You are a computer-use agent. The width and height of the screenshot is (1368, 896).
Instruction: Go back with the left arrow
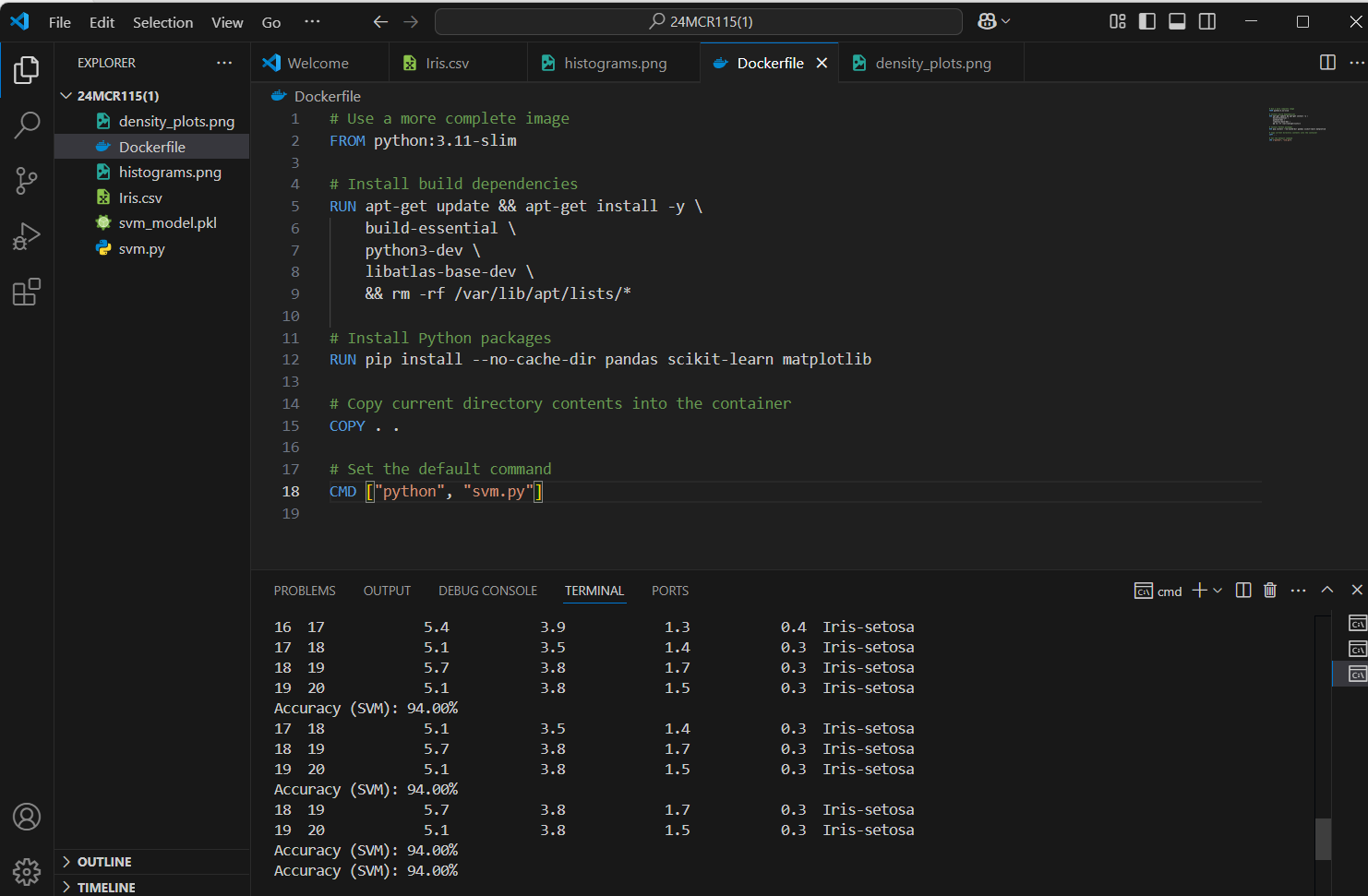(x=380, y=21)
